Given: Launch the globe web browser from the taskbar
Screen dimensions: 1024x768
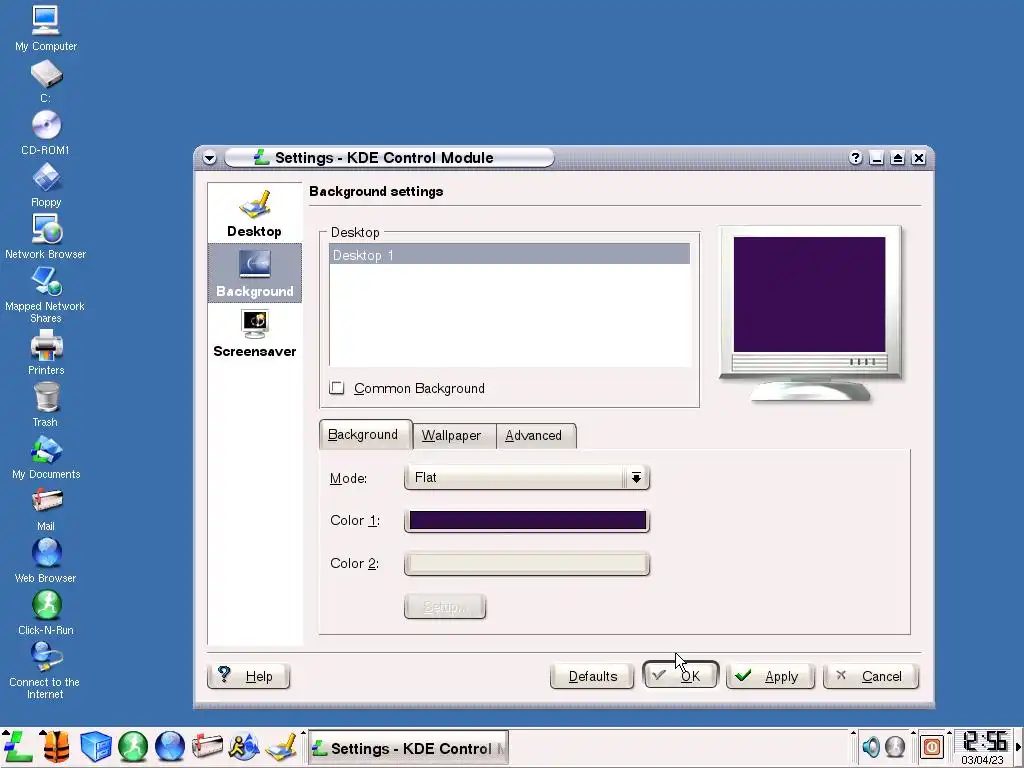Looking at the screenshot, I should point(170,746).
